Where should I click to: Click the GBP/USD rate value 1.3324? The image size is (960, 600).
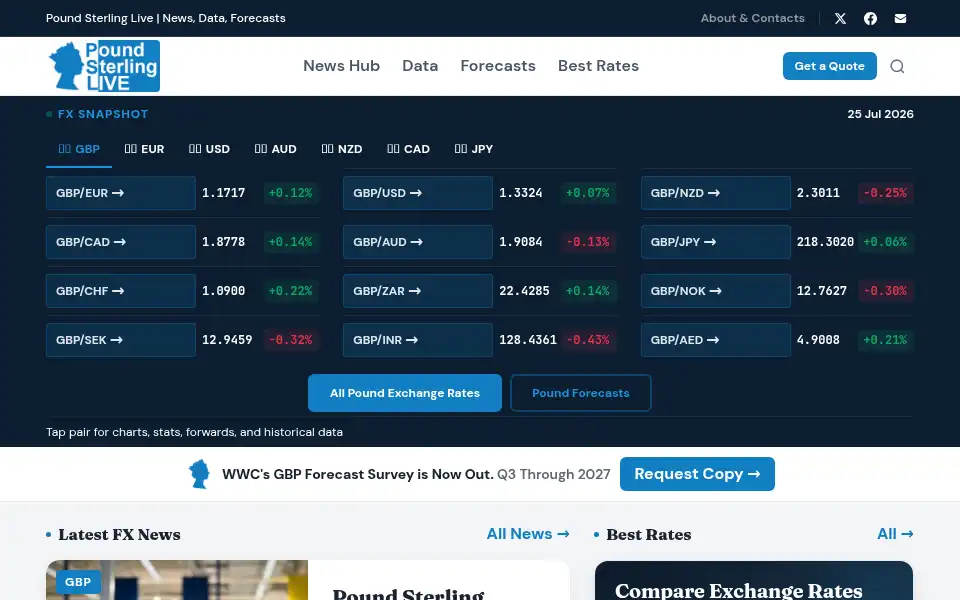tap(520, 193)
